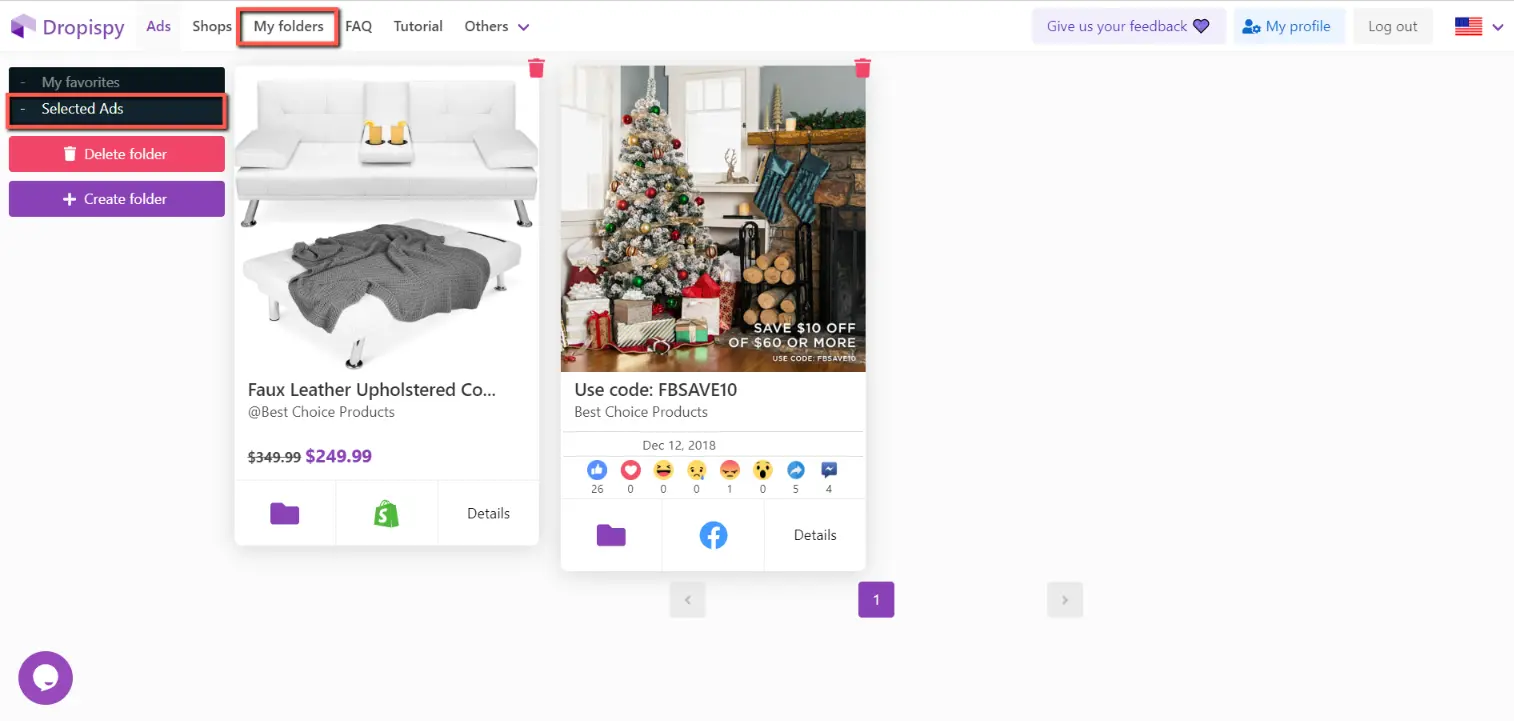
Task: Click the Create folder button
Action: pyautogui.click(x=116, y=198)
